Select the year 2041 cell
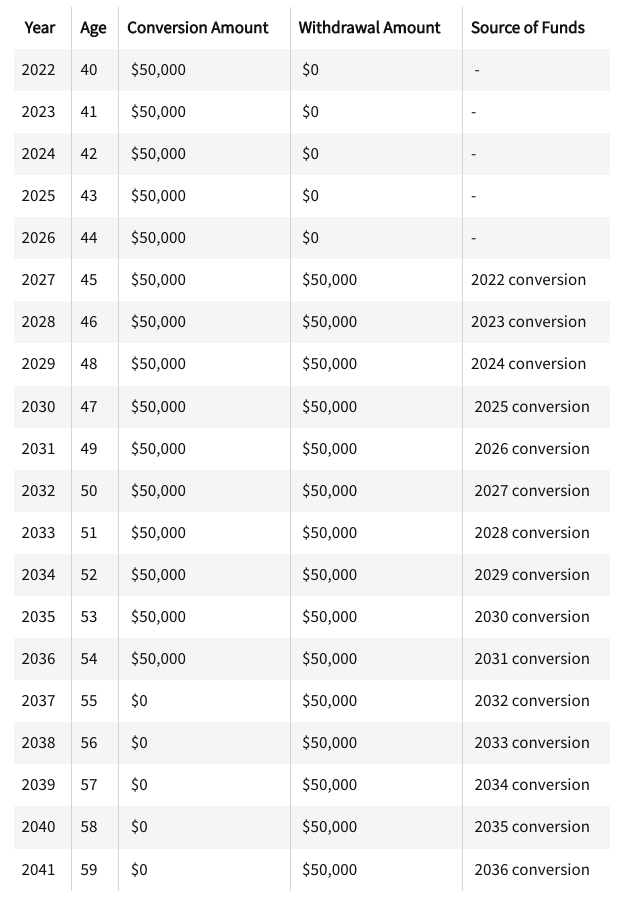This screenshot has height=906, width=620. click(x=39, y=869)
